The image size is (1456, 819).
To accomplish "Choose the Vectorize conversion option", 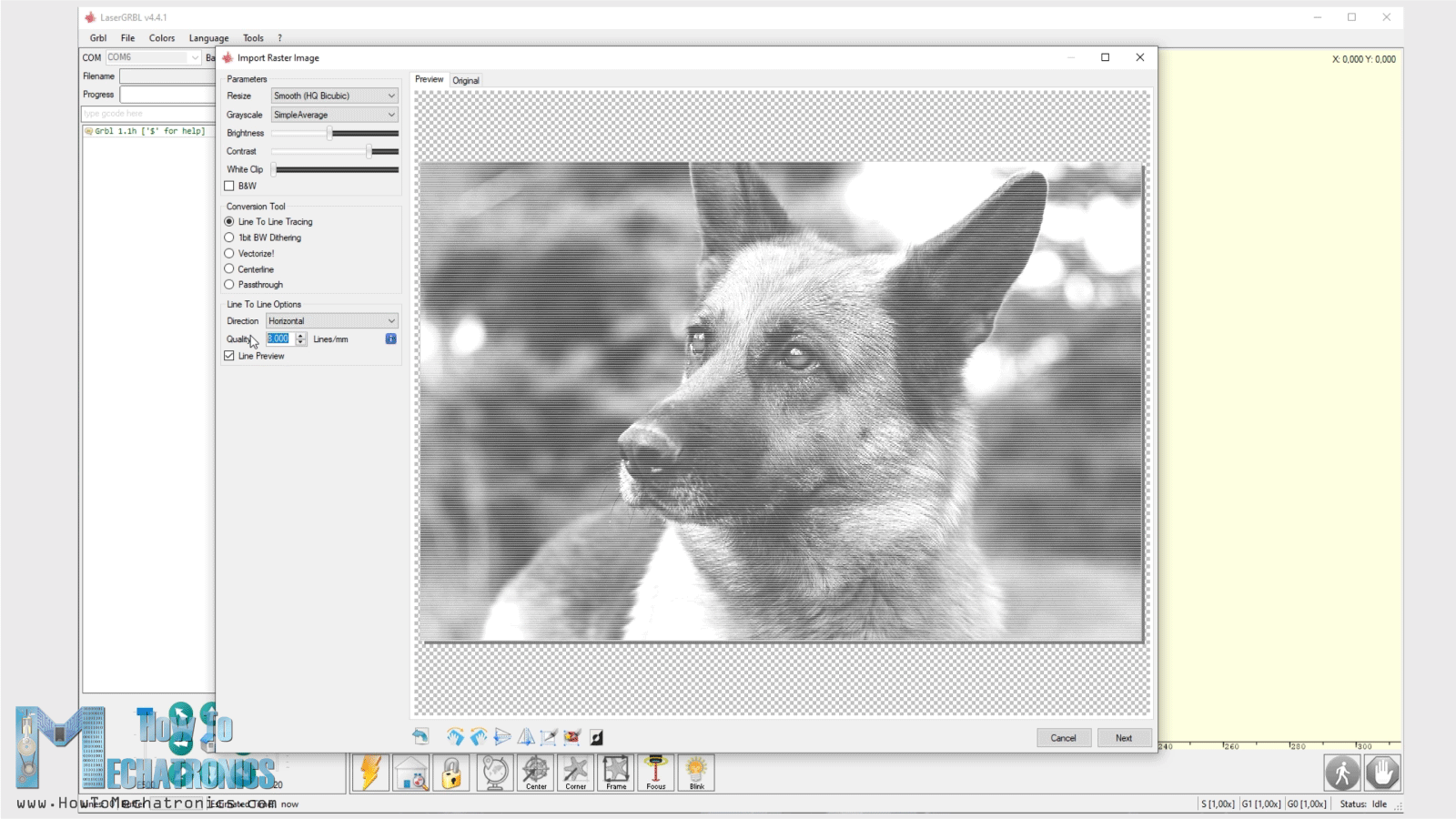I will click(229, 253).
